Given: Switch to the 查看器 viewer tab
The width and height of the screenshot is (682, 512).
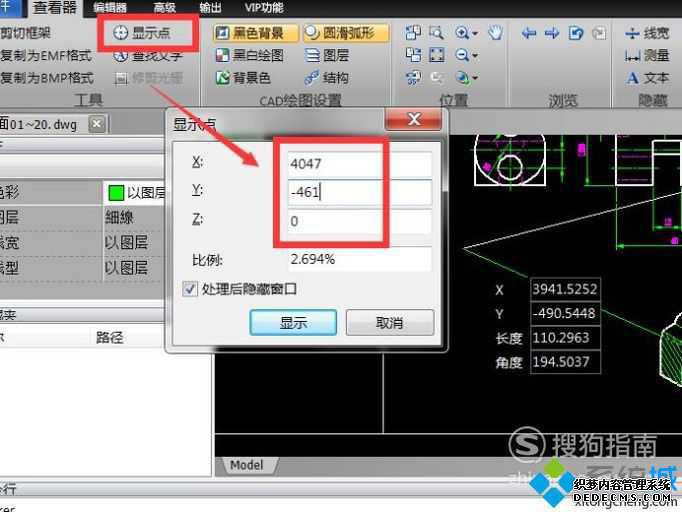Looking at the screenshot, I should [54, 7].
